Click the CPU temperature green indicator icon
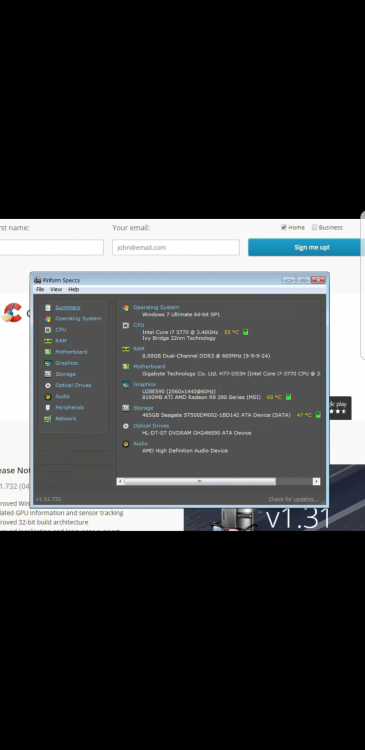This screenshot has width=365, height=750. click(245, 332)
